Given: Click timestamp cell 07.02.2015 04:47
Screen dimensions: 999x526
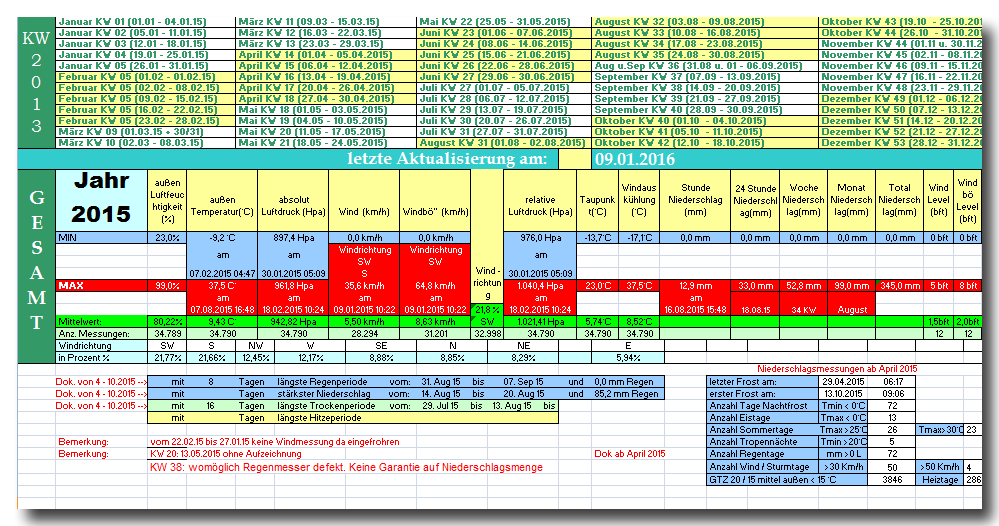Looking at the screenshot, I should coord(222,274).
